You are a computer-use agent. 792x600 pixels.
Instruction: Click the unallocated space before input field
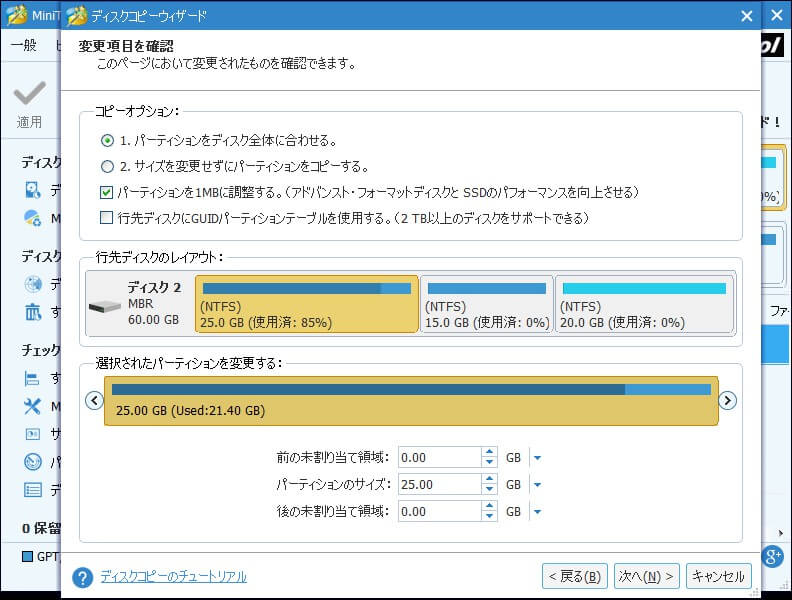(439, 458)
